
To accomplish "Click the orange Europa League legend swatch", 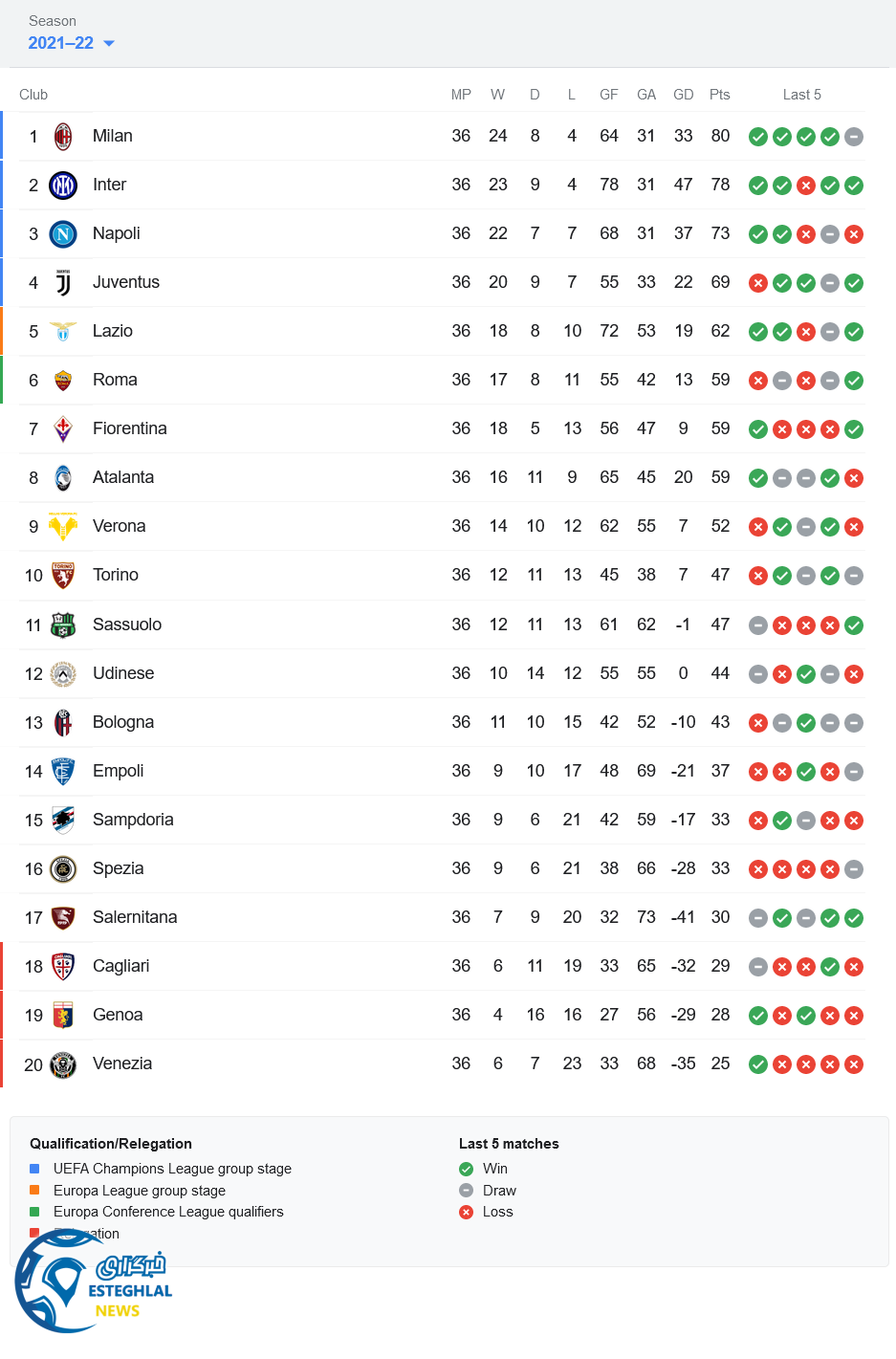I will (34, 1191).
